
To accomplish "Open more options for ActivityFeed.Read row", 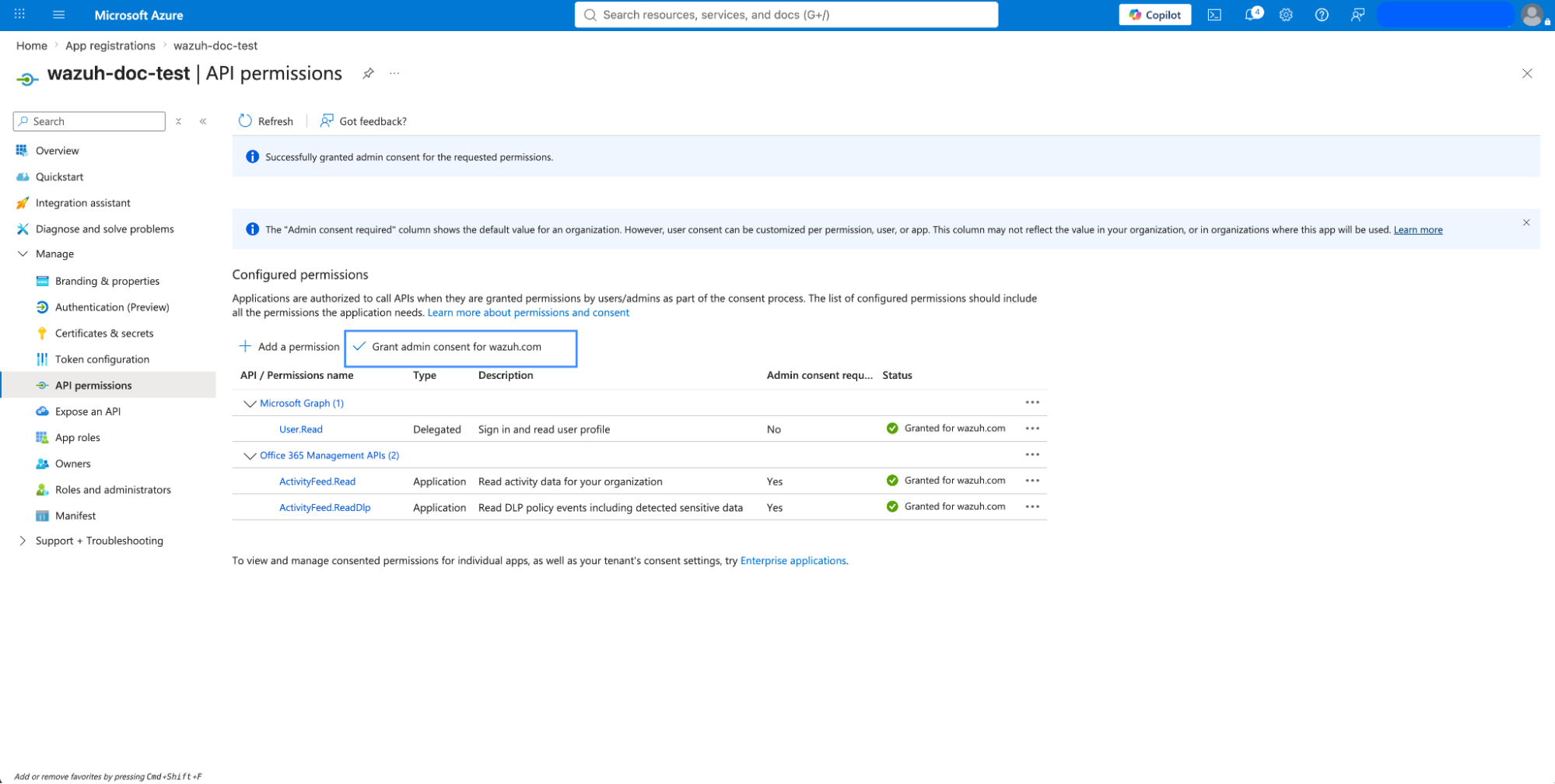I will (1032, 481).
